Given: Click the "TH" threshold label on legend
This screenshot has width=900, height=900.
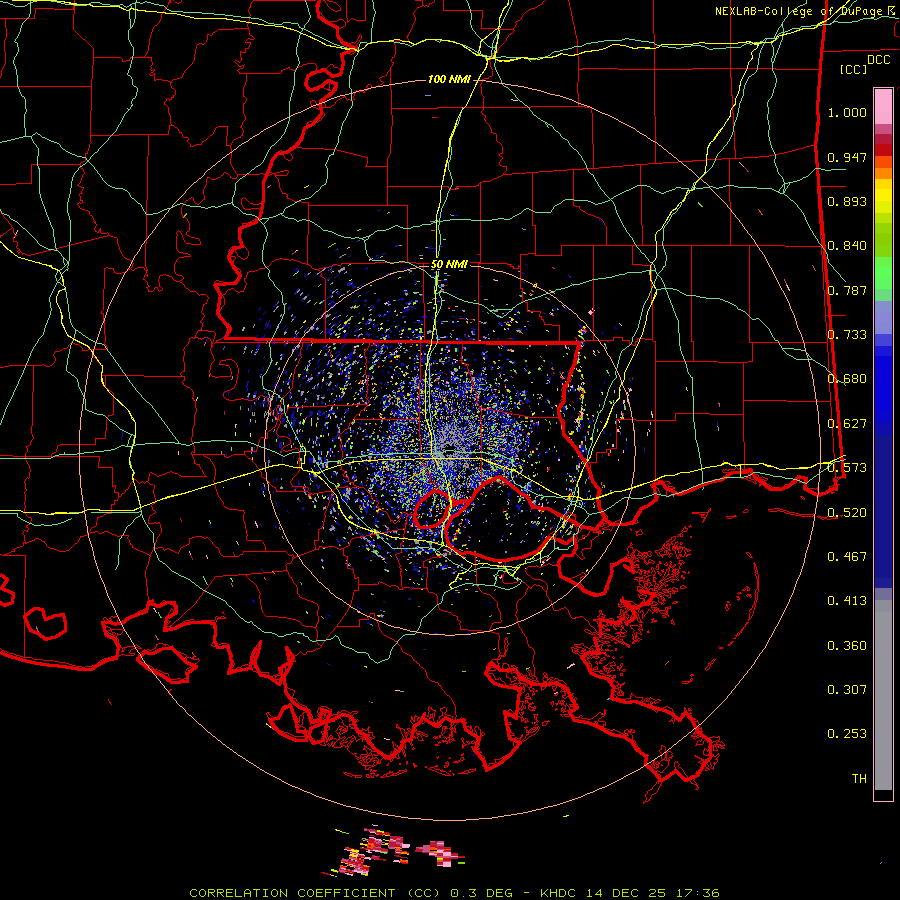Looking at the screenshot, I should [859, 779].
